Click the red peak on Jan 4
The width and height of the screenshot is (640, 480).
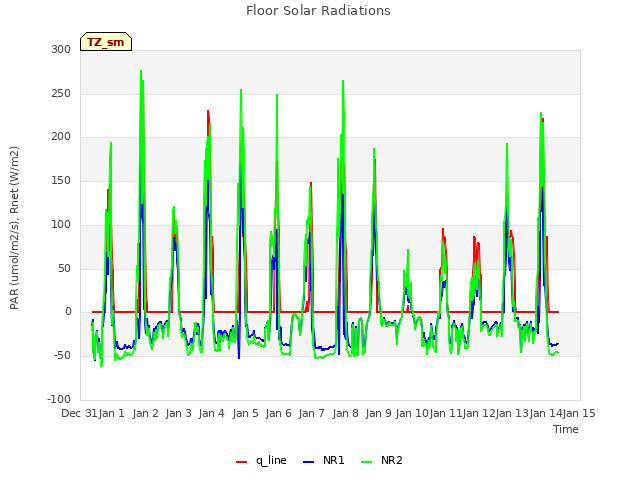(208, 111)
